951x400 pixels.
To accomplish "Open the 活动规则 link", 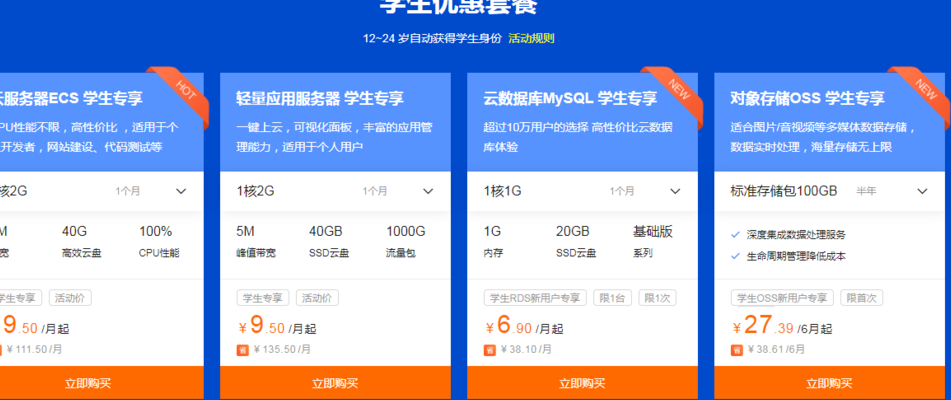I will click(531, 38).
